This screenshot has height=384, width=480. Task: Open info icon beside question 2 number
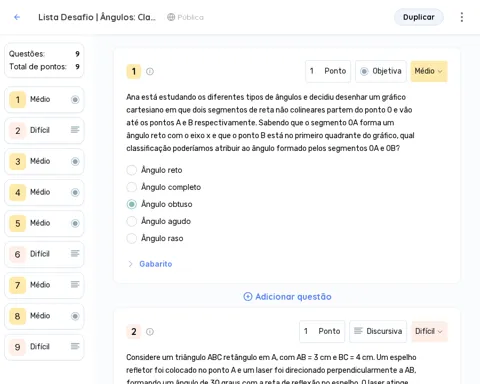click(x=150, y=332)
